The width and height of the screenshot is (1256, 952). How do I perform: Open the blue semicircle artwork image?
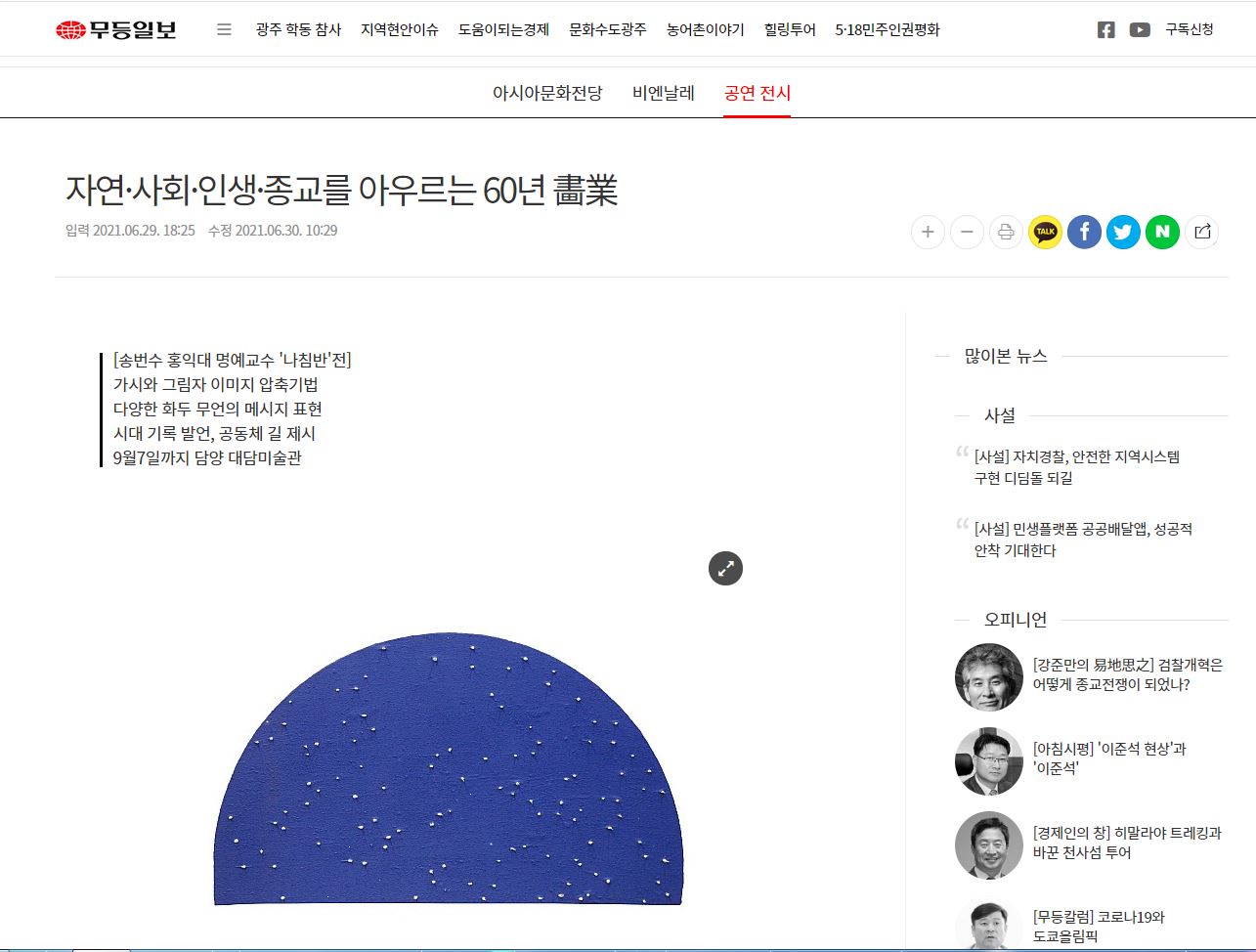(448, 768)
